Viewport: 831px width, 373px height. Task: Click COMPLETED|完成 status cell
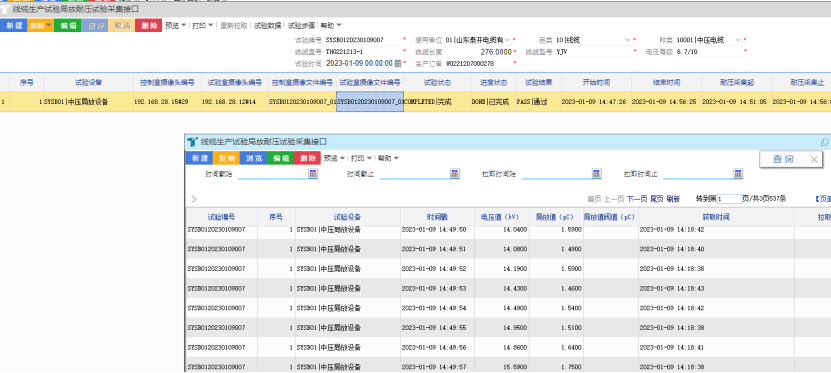click(x=438, y=102)
